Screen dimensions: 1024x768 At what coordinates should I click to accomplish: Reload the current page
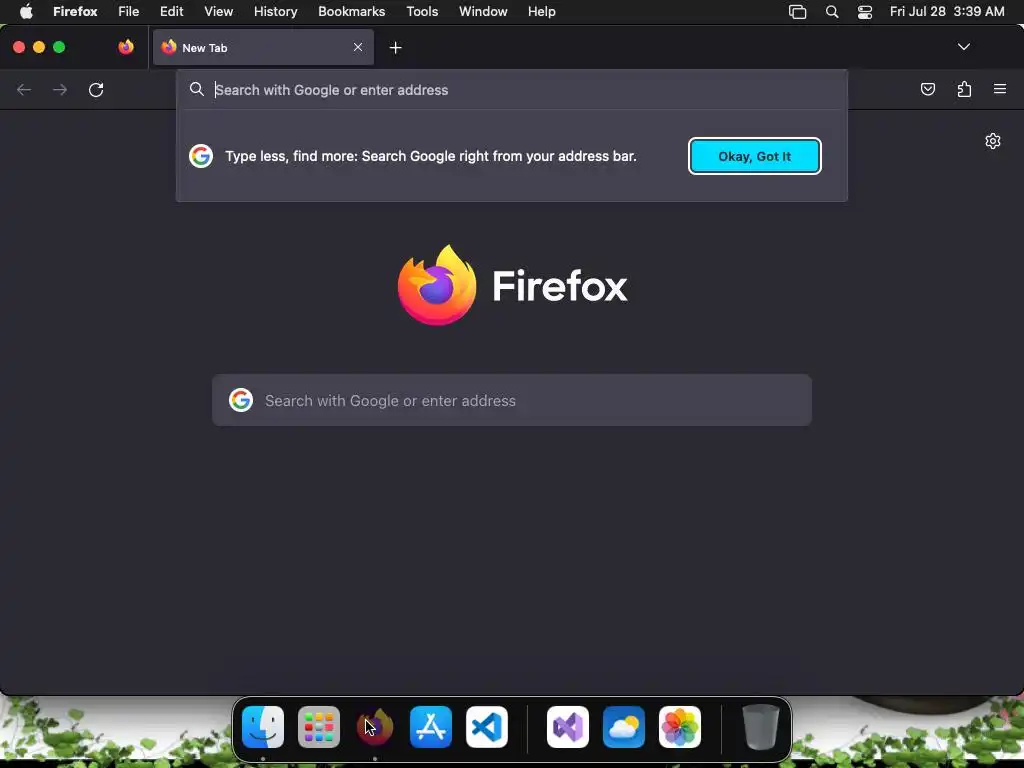click(x=96, y=89)
